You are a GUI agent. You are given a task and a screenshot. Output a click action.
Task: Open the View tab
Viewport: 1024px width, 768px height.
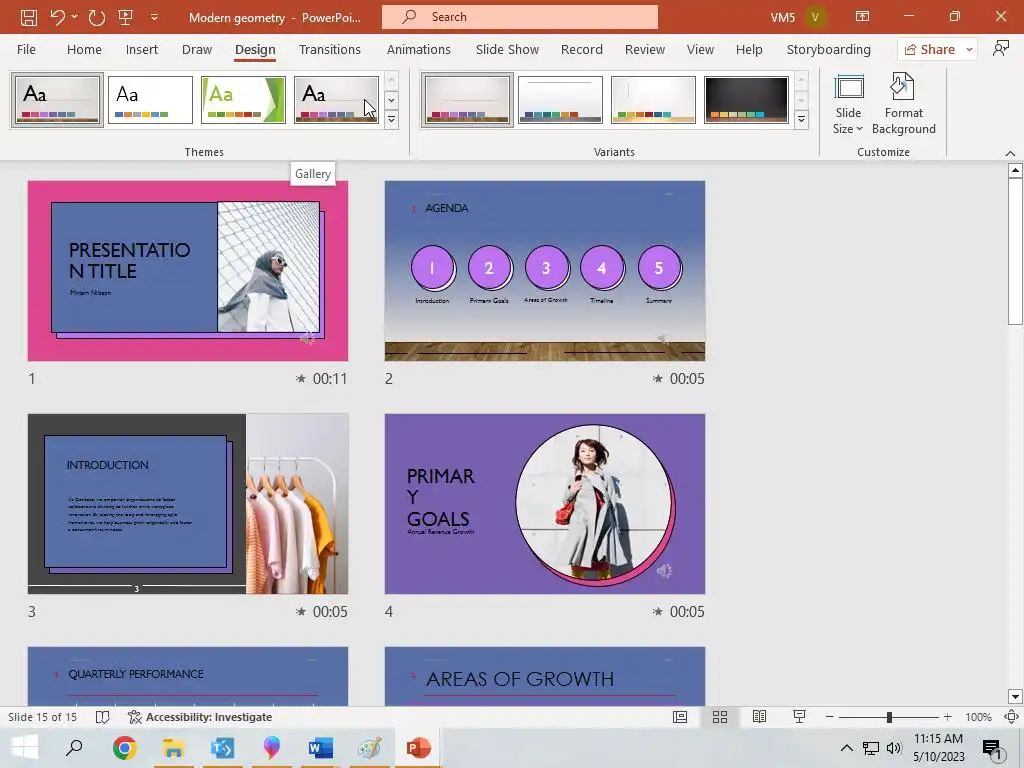700,50
